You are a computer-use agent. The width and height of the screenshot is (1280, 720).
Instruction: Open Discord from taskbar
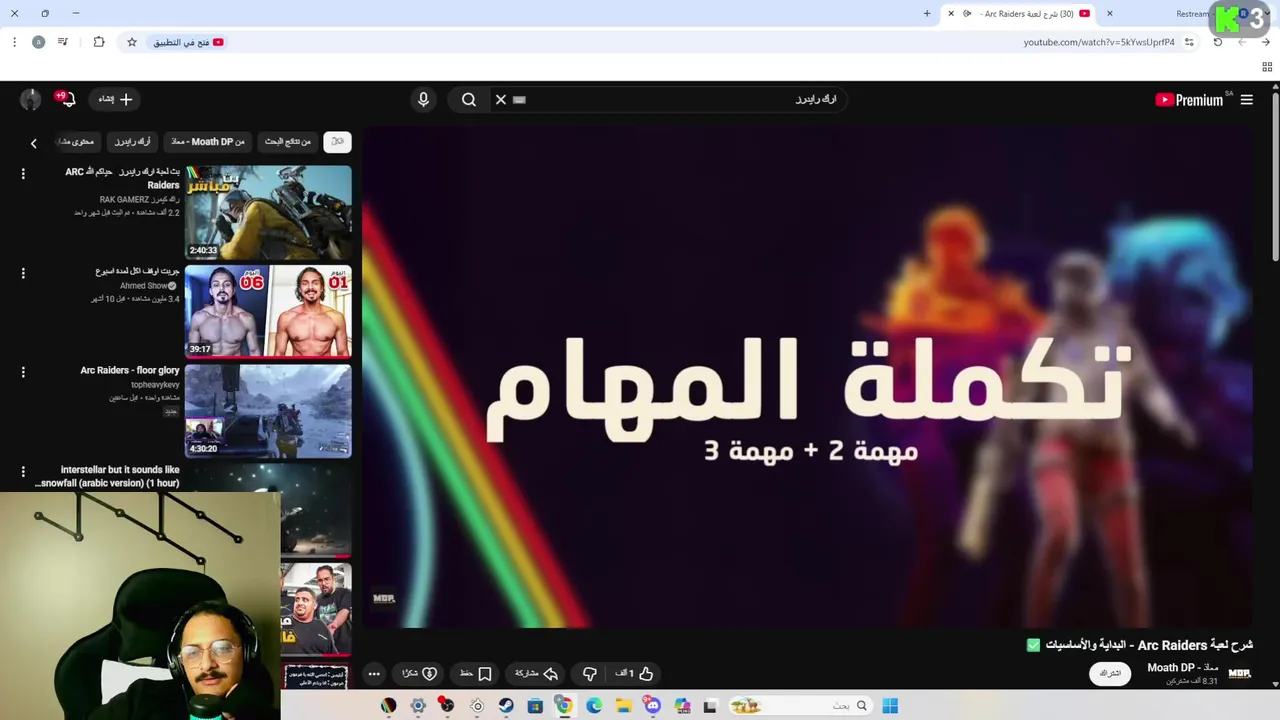click(653, 706)
